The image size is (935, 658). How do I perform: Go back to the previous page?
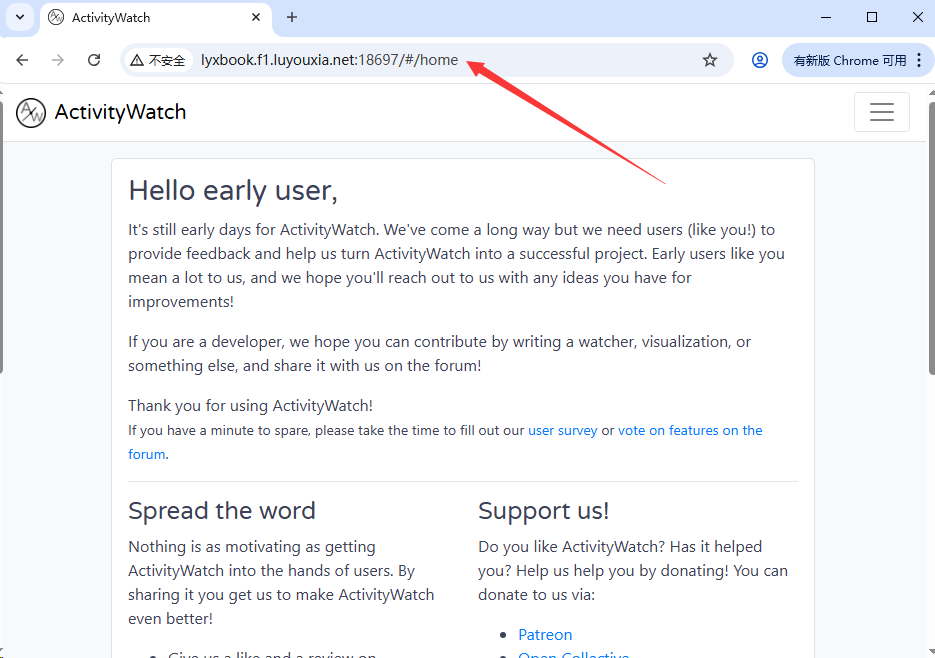coord(22,60)
